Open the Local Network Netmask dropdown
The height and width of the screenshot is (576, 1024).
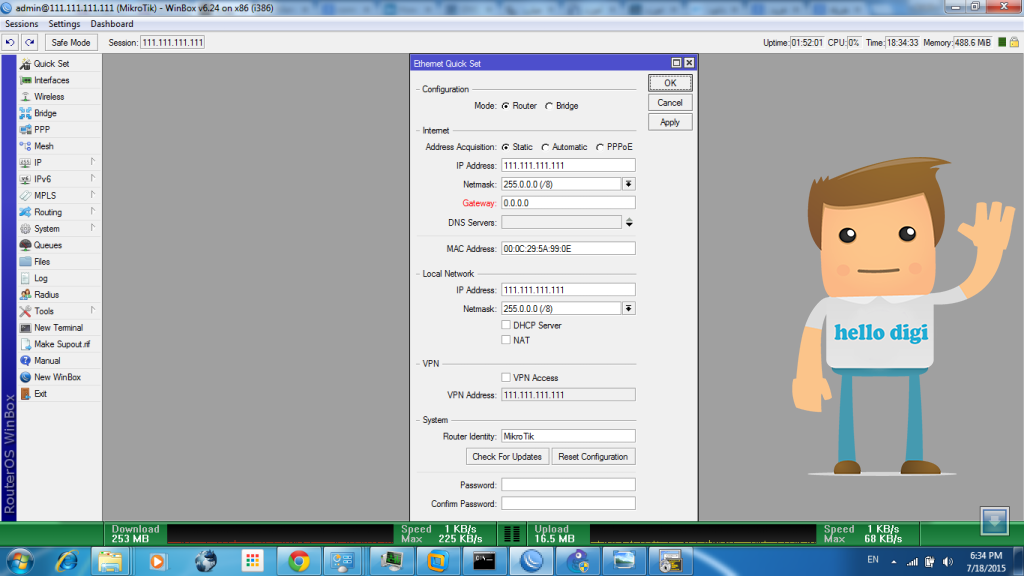pyautogui.click(x=629, y=308)
